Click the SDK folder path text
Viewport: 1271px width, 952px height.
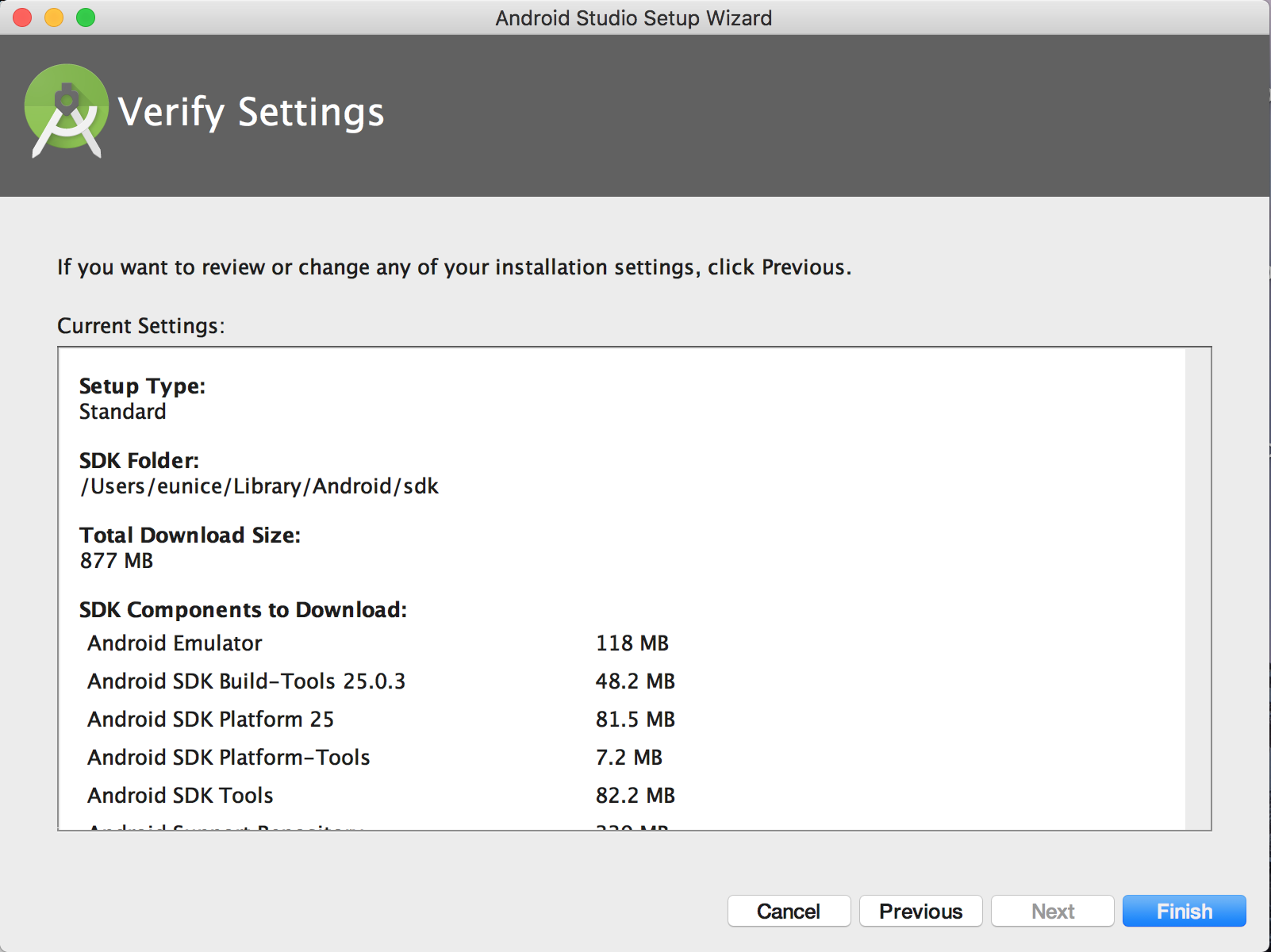259,486
